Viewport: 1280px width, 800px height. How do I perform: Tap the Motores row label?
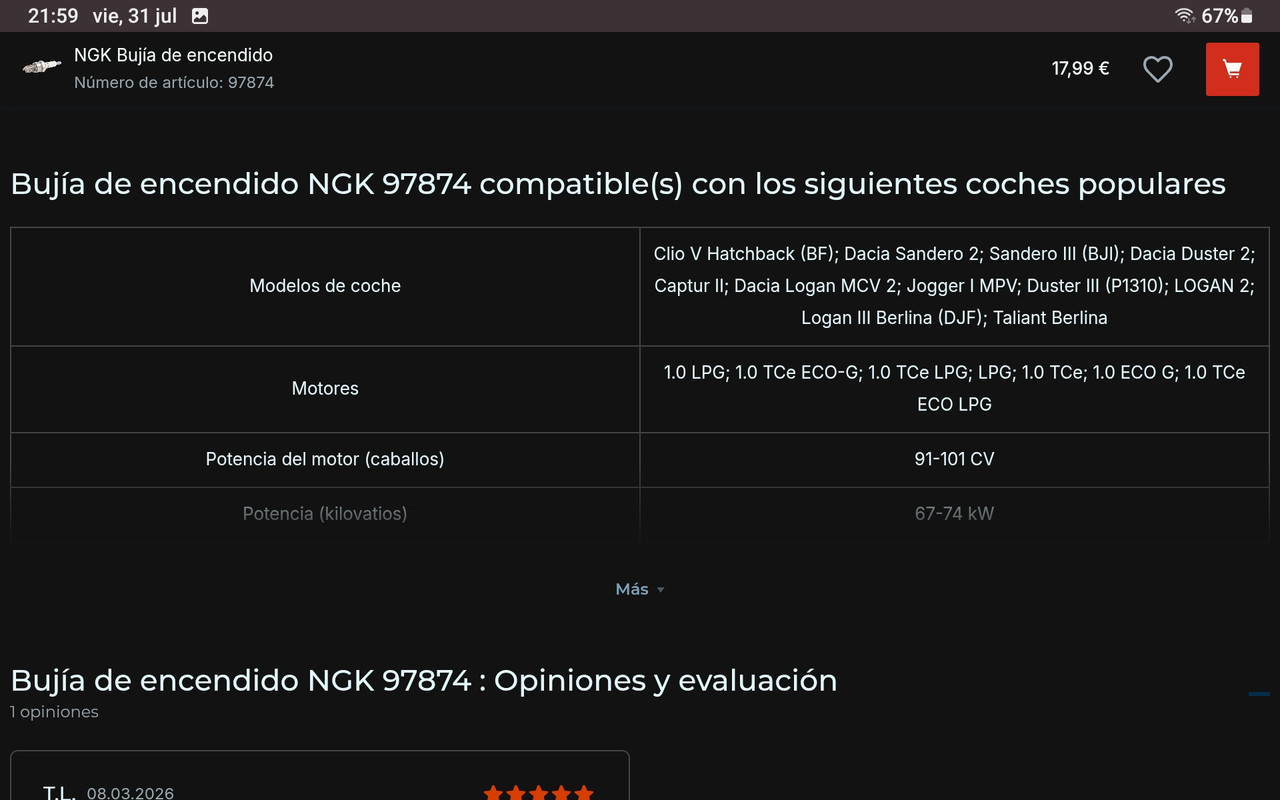(x=325, y=388)
